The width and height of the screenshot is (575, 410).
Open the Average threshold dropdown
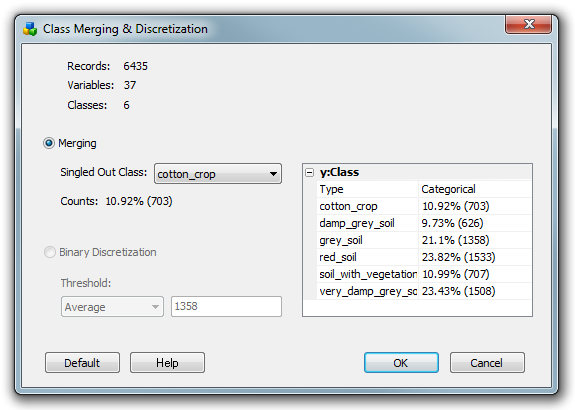click(112, 307)
